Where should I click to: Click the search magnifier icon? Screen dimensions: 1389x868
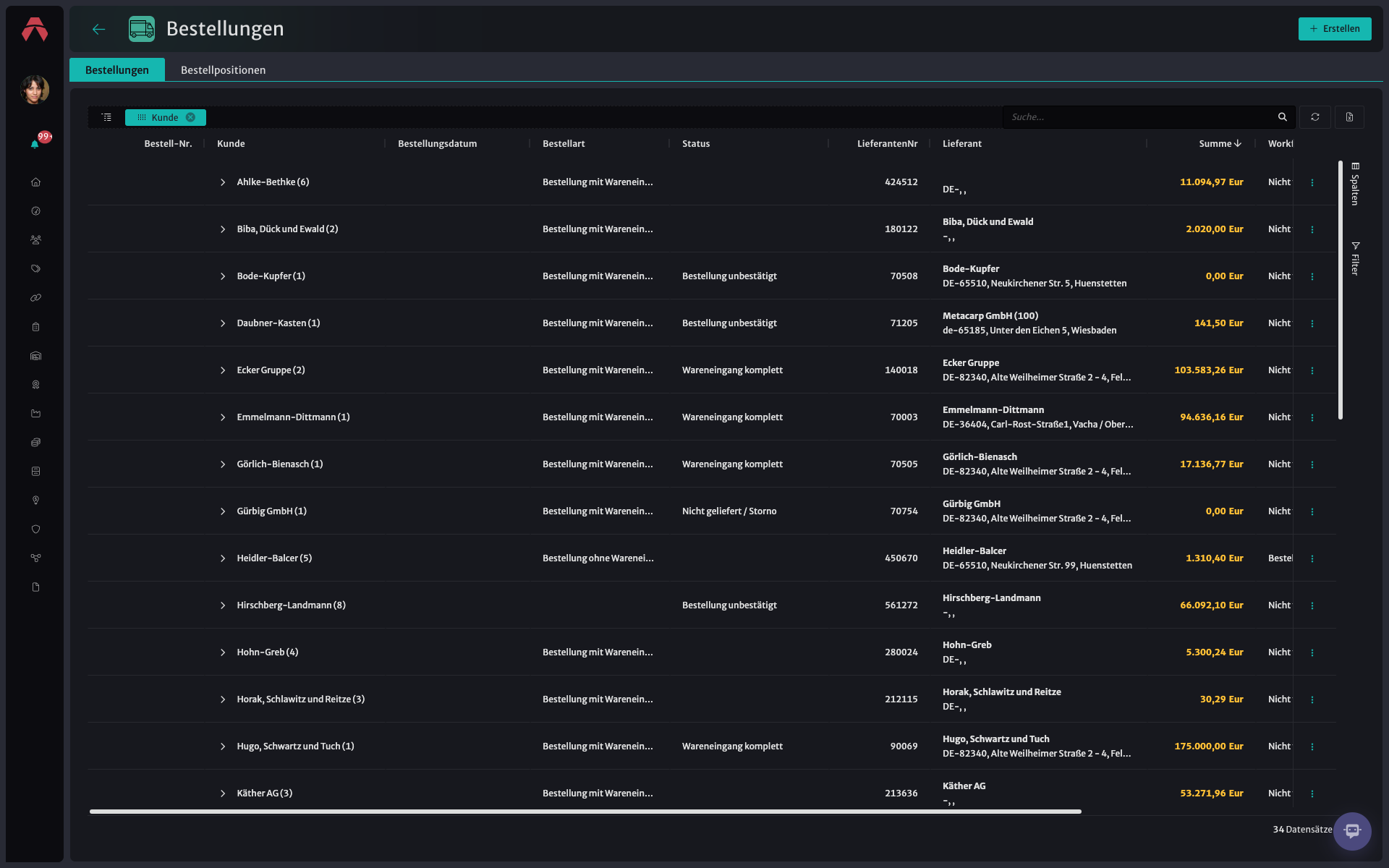1283,117
